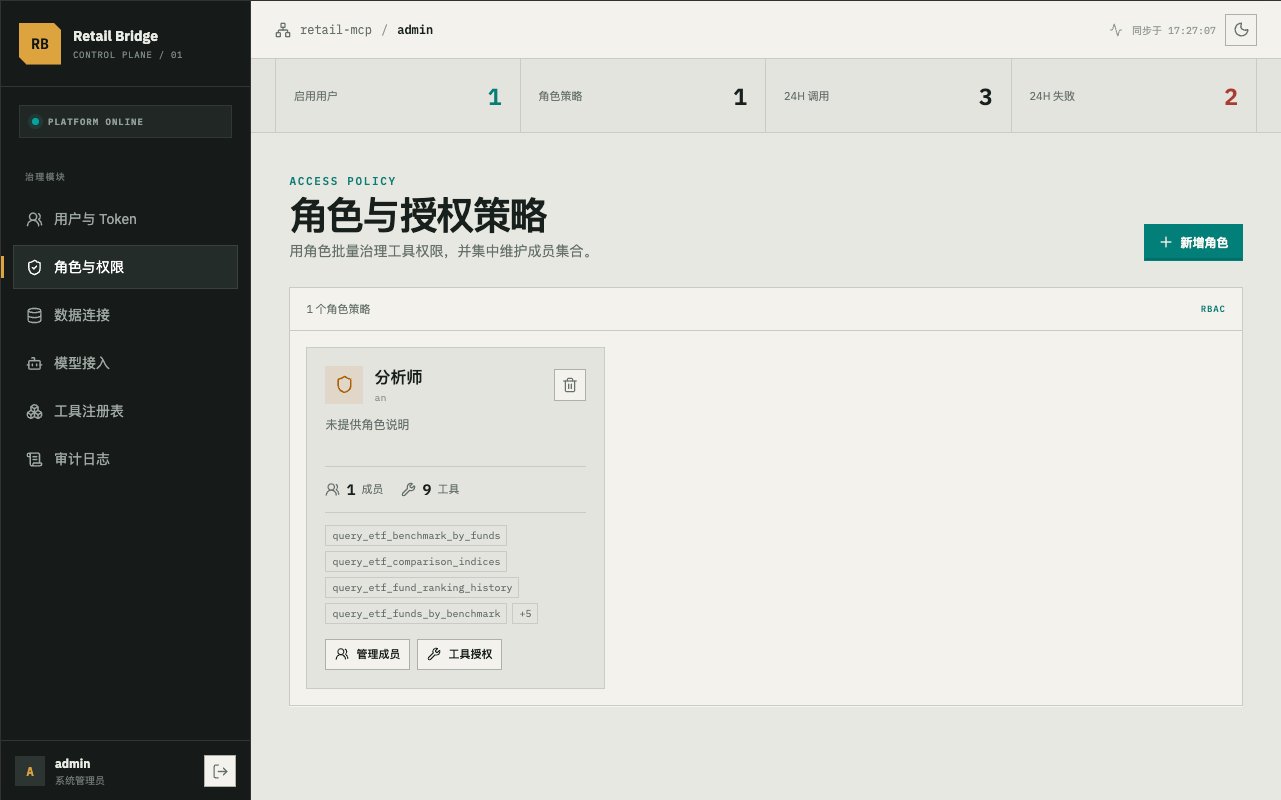Open 模型接入 page
Viewport: 1281px width, 800px height.
pyautogui.click(x=125, y=363)
